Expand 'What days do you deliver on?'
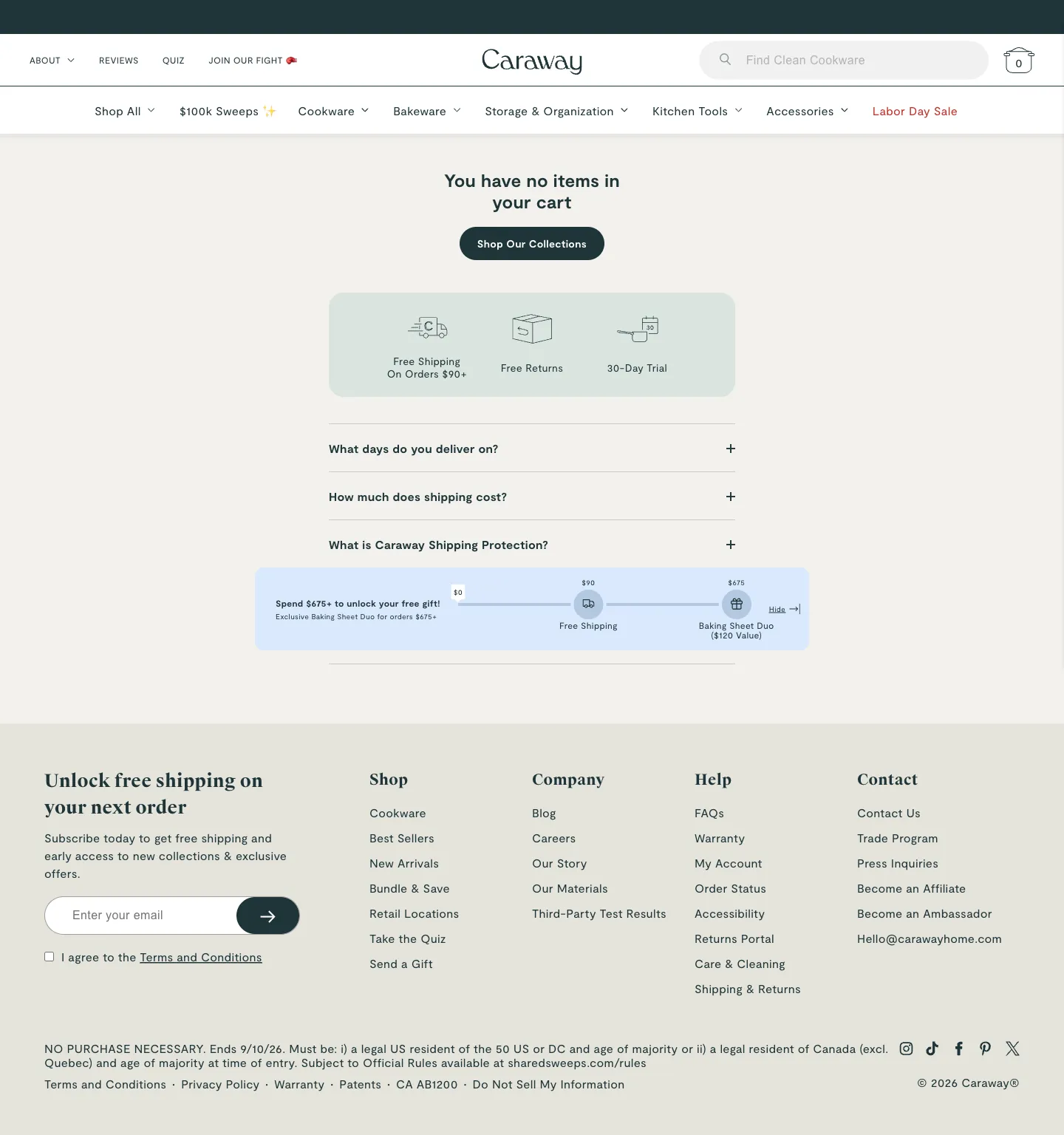This screenshot has height=1135, width=1064. pyautogui.click(x=532, y=449)
